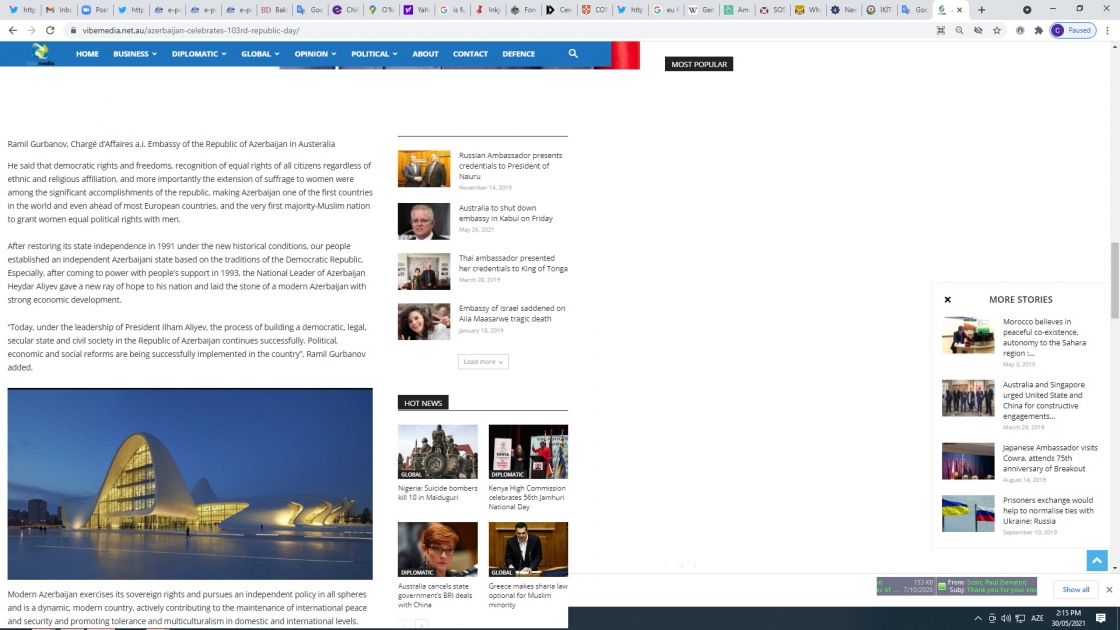
Task: Go to the Contact page
Action: (x=470, y=54)
